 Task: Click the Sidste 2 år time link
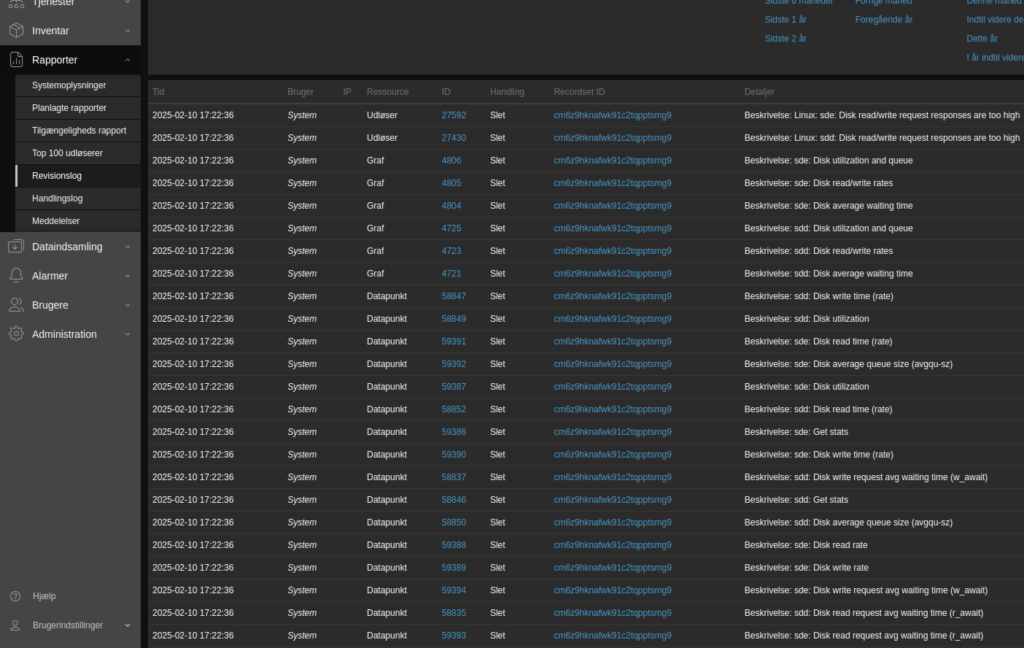pos(785,38)
